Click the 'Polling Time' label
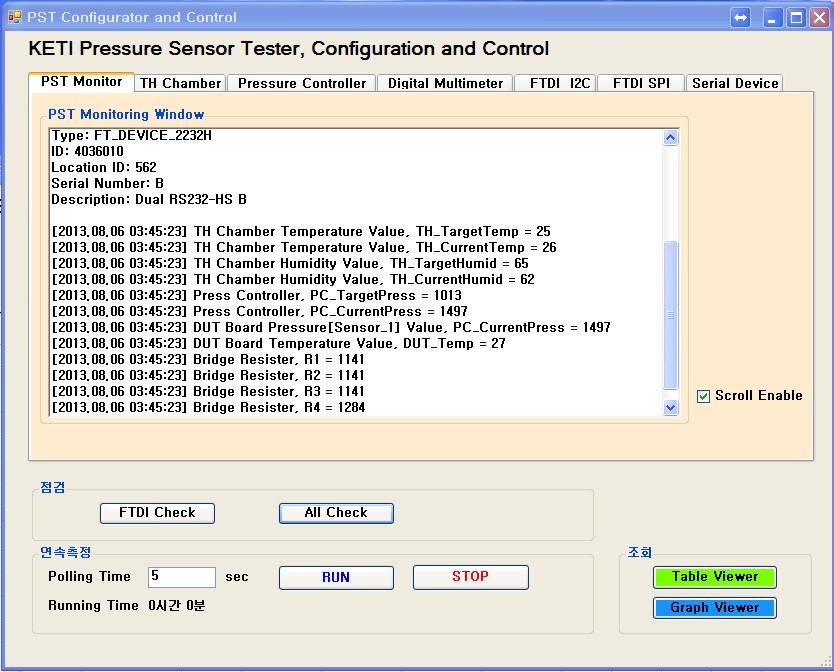Image resolution: width=834 pixels, height=672 pixels. coord(89,577)
